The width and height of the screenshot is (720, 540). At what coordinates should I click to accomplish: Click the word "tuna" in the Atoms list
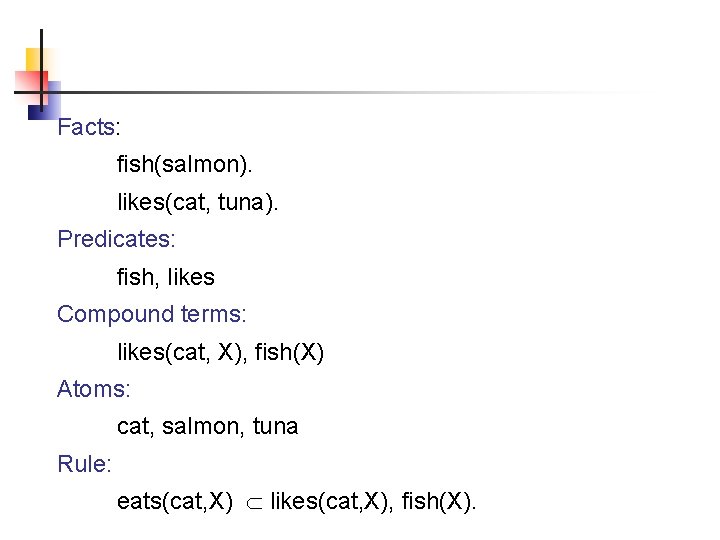coord(275,427)
